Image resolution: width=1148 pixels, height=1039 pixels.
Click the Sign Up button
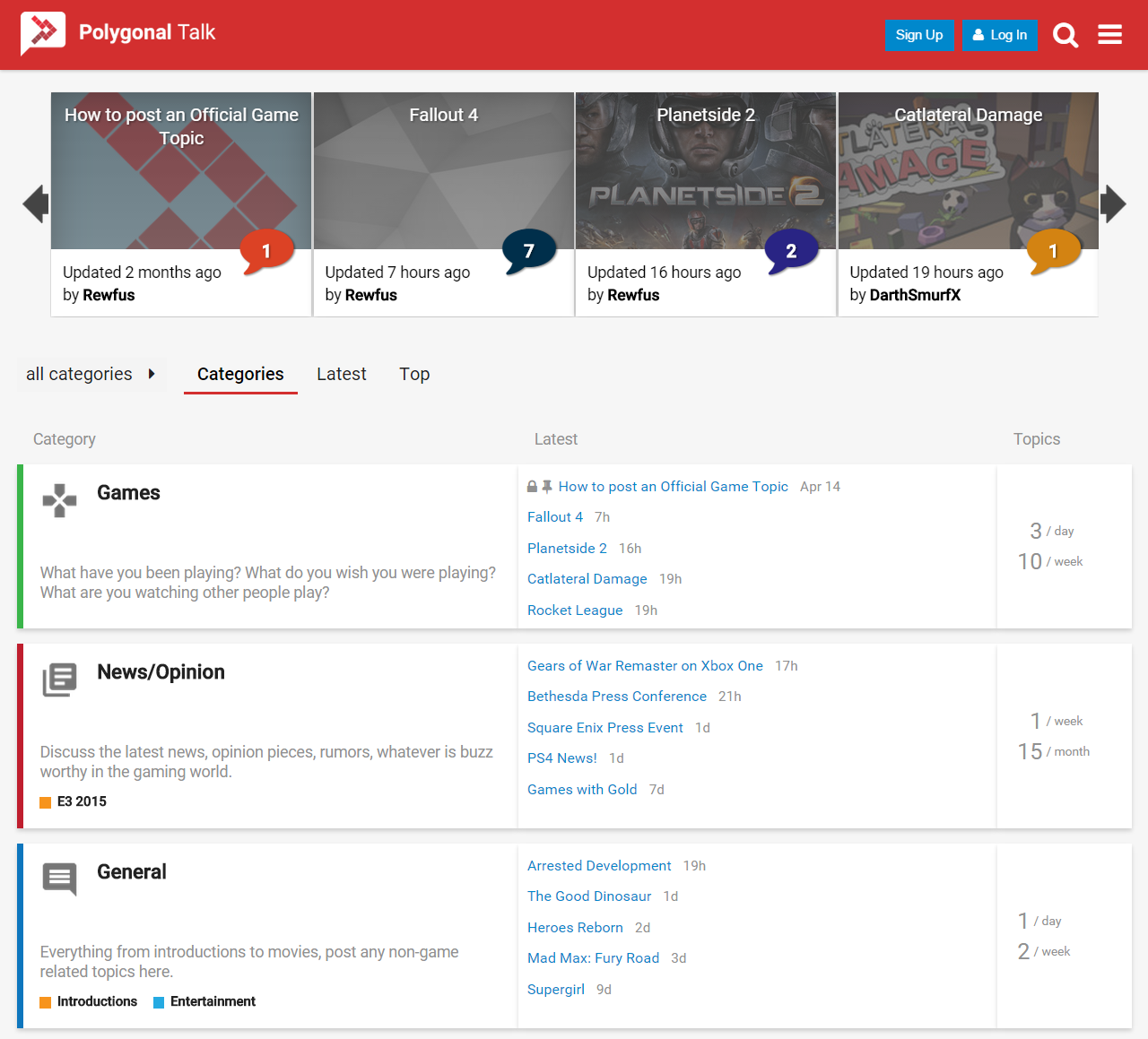click(919, 35)
